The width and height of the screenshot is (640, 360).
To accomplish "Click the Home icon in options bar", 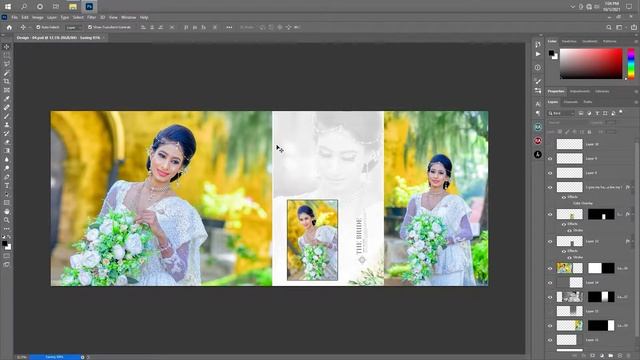I will 9,27.
